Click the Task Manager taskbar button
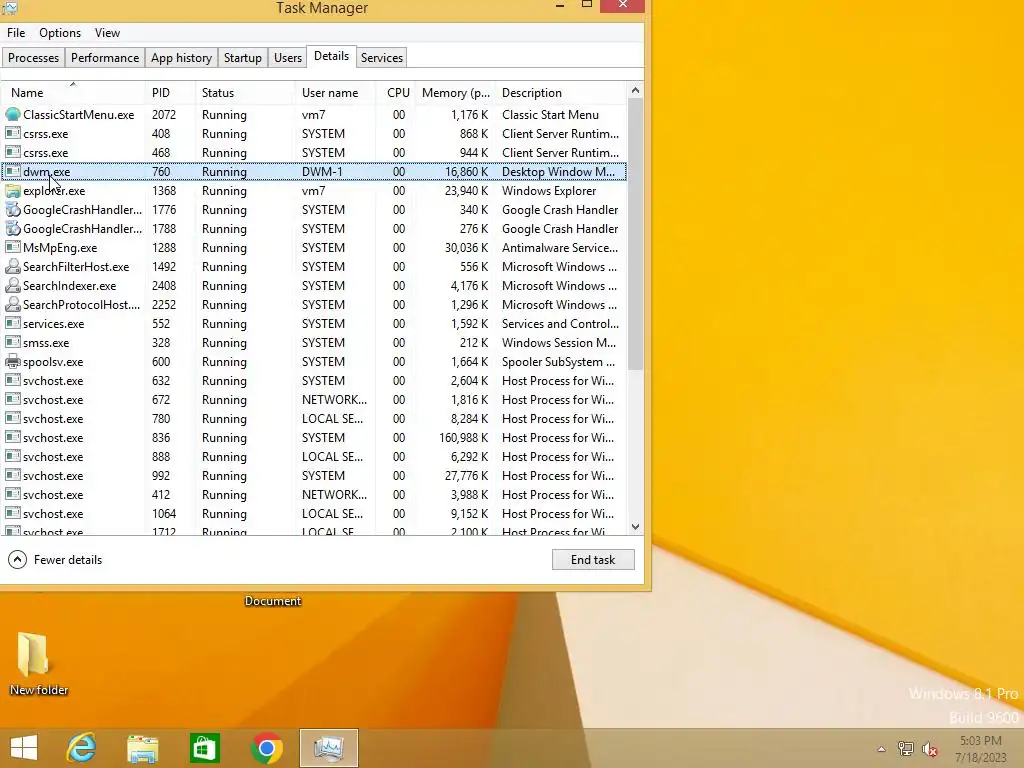This screenshot has width=1024, height=768. click(328, 748)
